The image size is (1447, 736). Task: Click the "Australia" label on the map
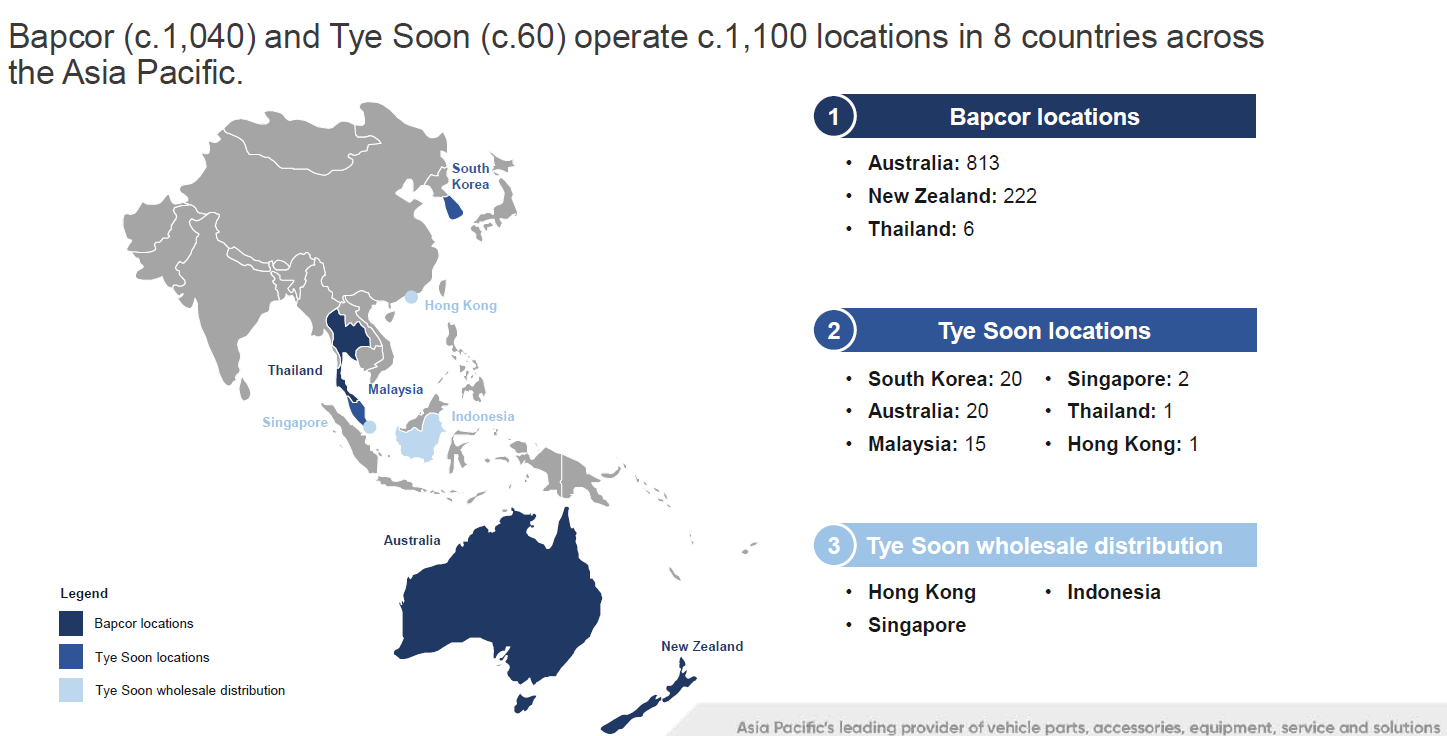412,540
